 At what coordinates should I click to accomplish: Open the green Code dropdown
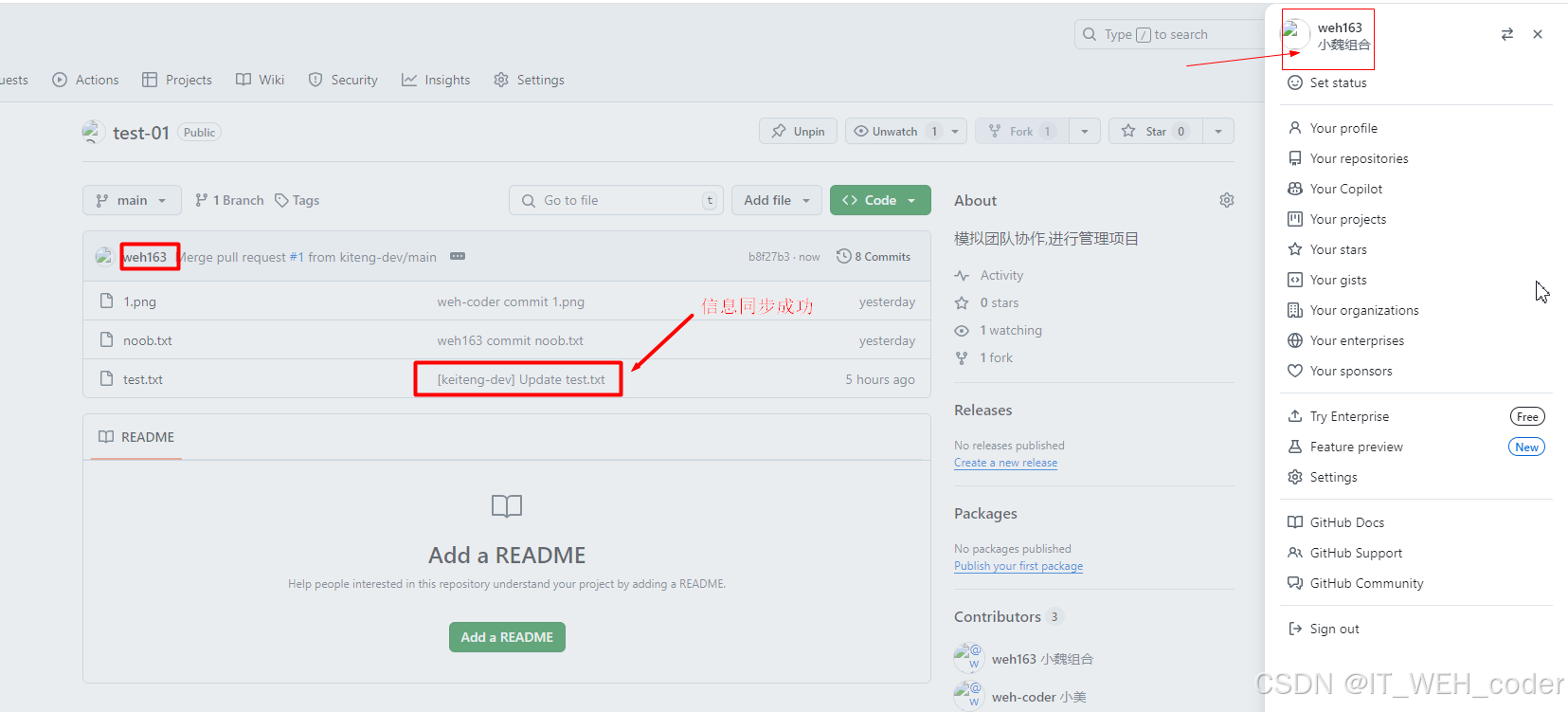tap(880, 200)
